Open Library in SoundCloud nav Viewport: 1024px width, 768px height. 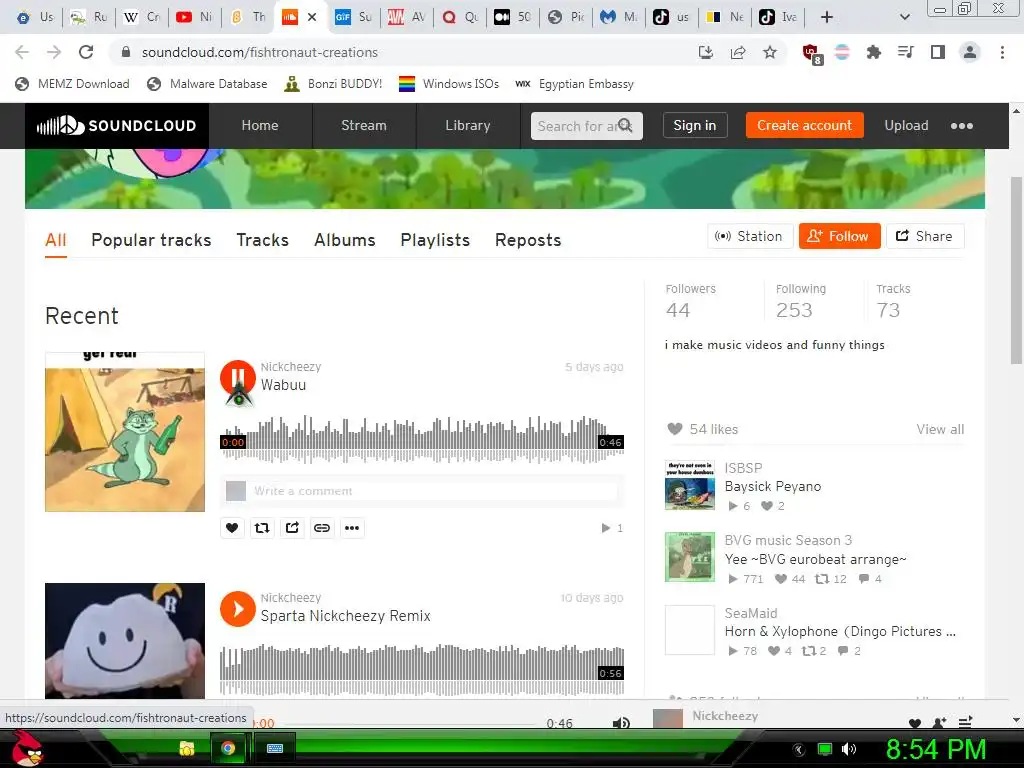click(468, 125)
